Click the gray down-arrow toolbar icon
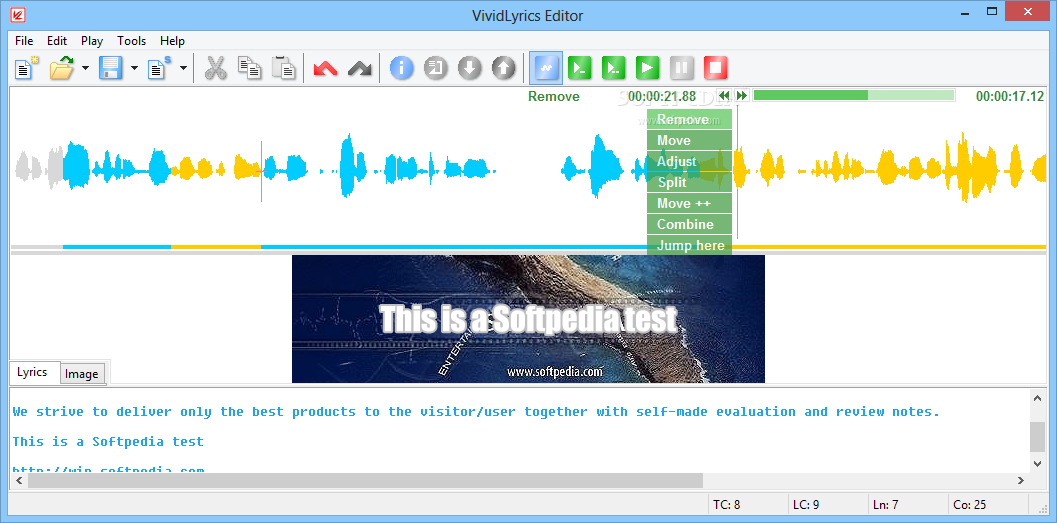 pyautogui.click(x=470, y=68)
